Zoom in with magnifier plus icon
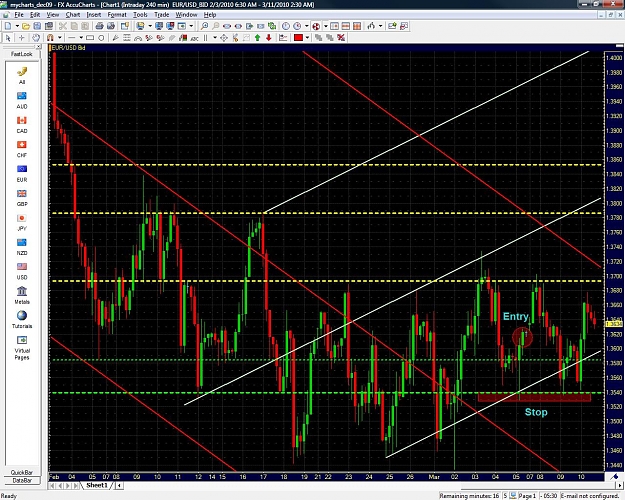Viewport: 625px width, 500px height. pyautogui.click(x=204, y=26)
